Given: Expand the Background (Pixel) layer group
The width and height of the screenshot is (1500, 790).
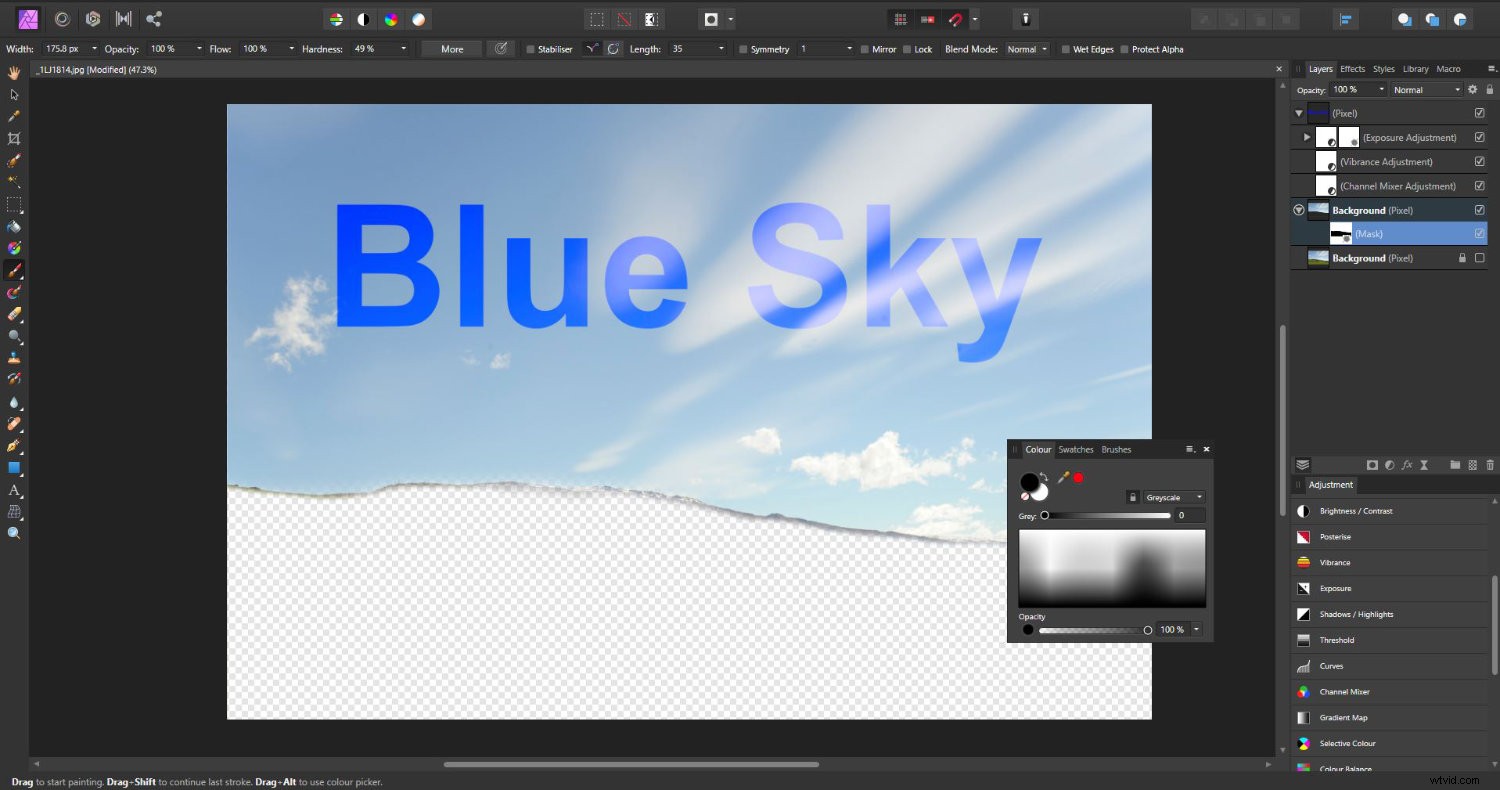Looking at the screenshot, I should tap(1299, 210).
